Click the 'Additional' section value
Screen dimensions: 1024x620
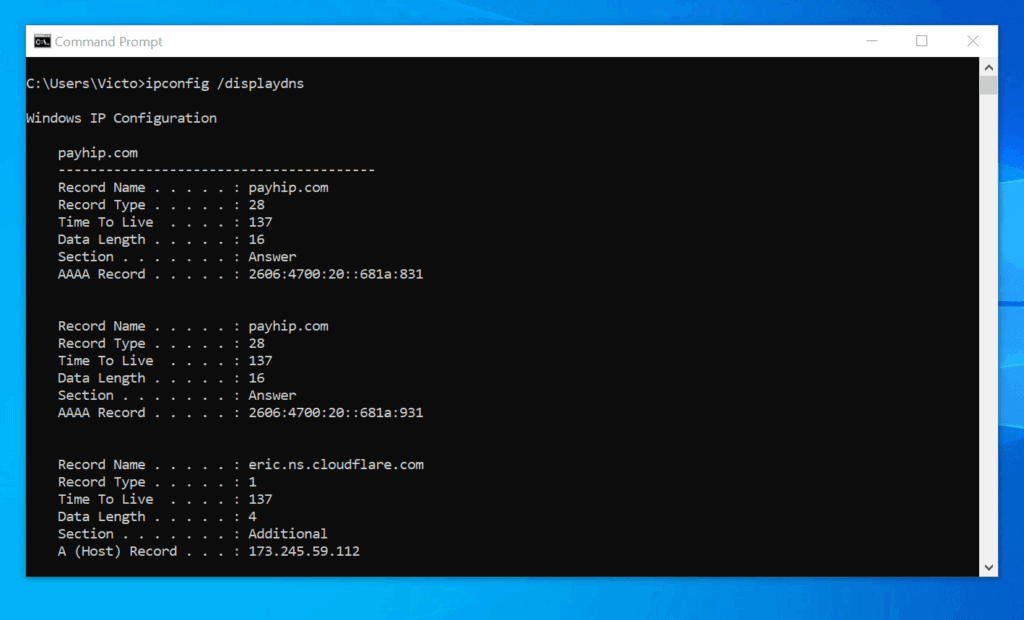pos(288,534)
